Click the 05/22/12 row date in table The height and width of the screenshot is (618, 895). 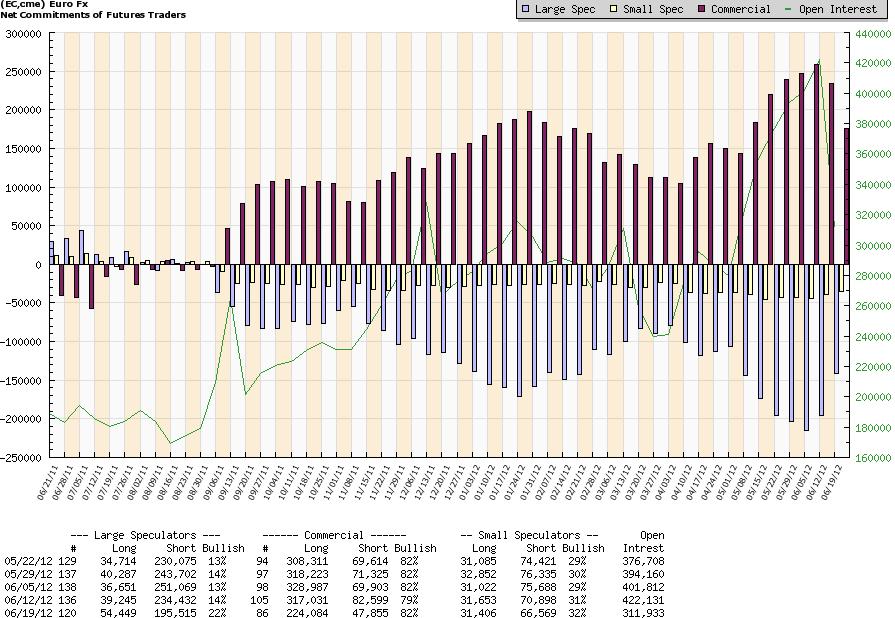(29, 561)
